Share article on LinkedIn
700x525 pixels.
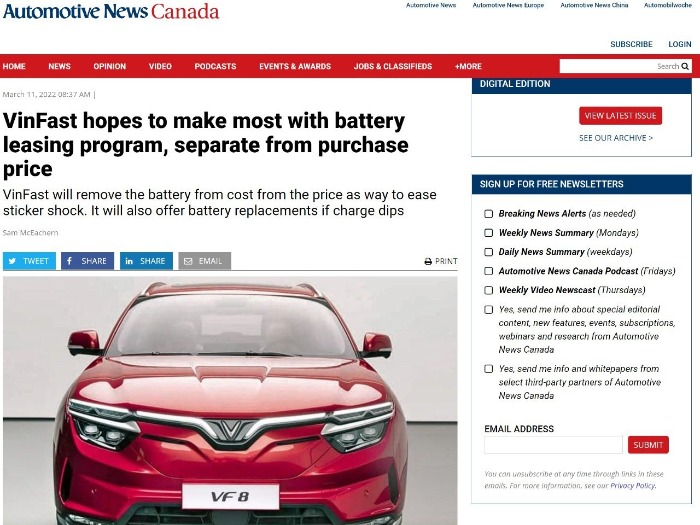(146, 261)
